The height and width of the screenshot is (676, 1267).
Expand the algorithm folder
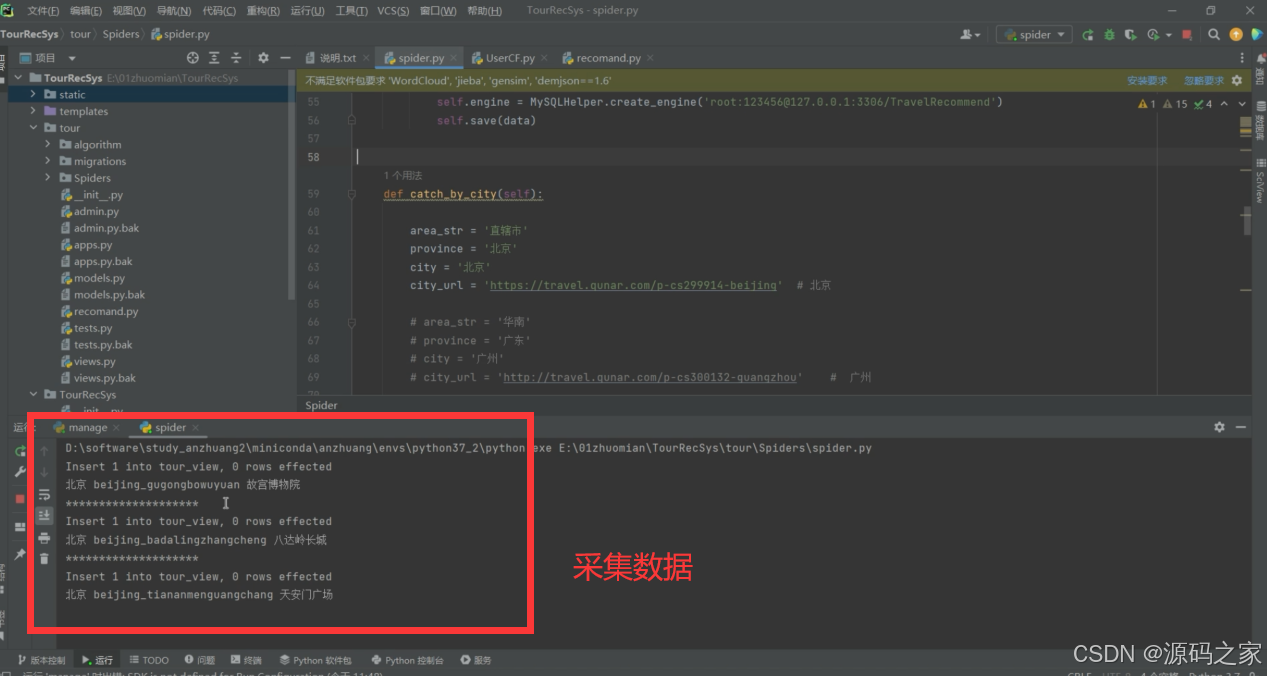[x=48, y=144]
